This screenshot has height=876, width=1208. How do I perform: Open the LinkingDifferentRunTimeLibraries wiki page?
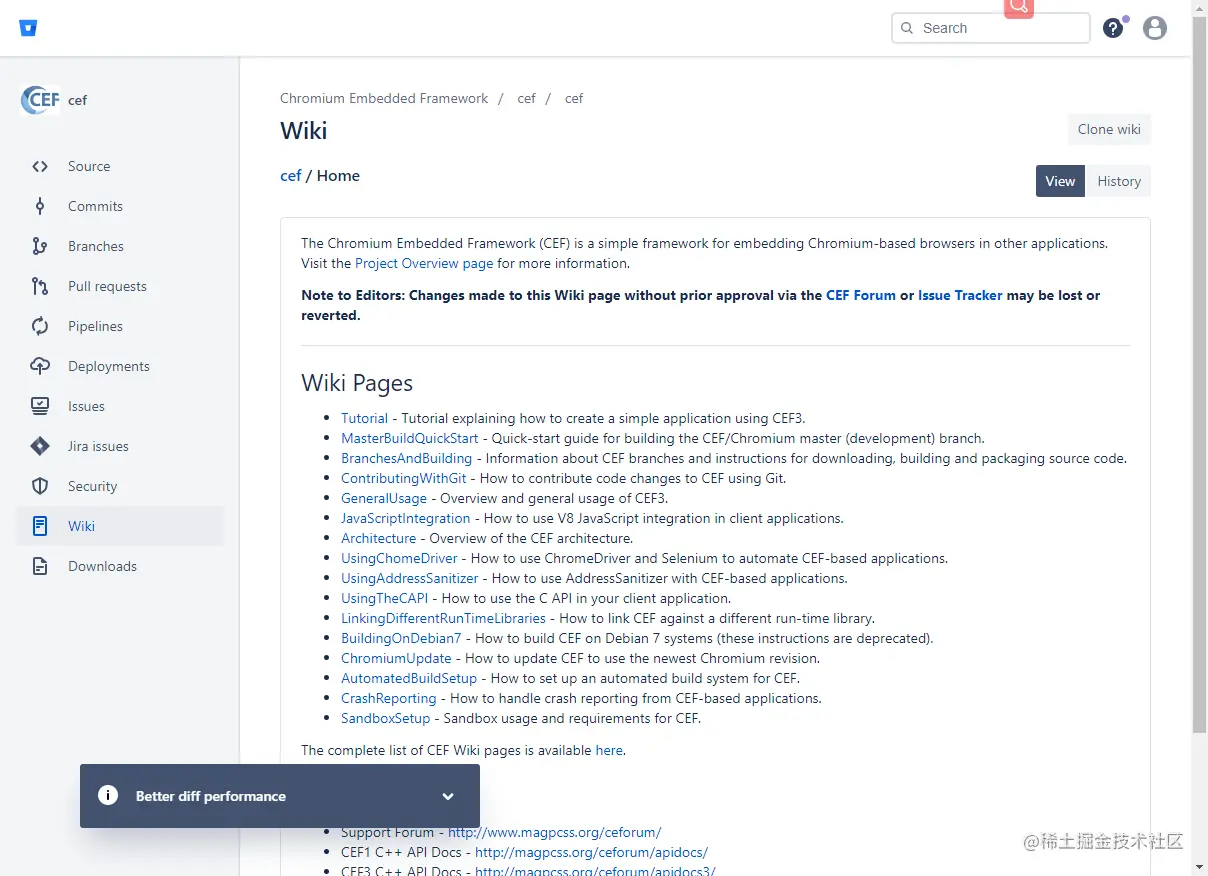[x=443, y=619]
